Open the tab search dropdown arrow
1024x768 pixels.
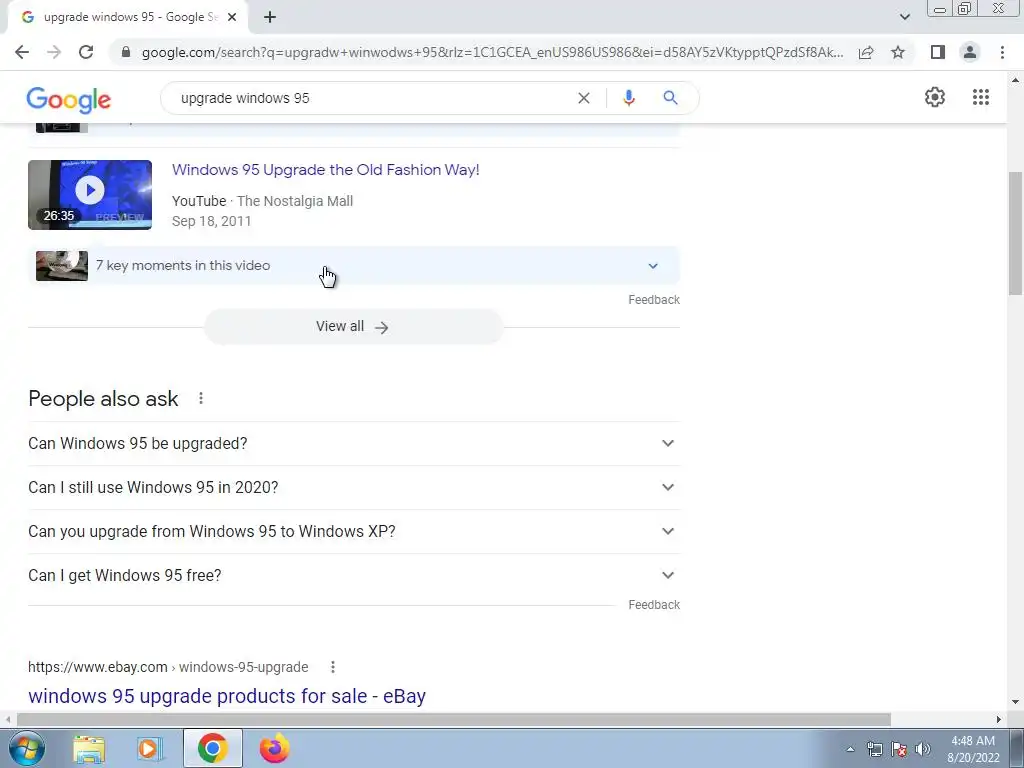point(904,17)
